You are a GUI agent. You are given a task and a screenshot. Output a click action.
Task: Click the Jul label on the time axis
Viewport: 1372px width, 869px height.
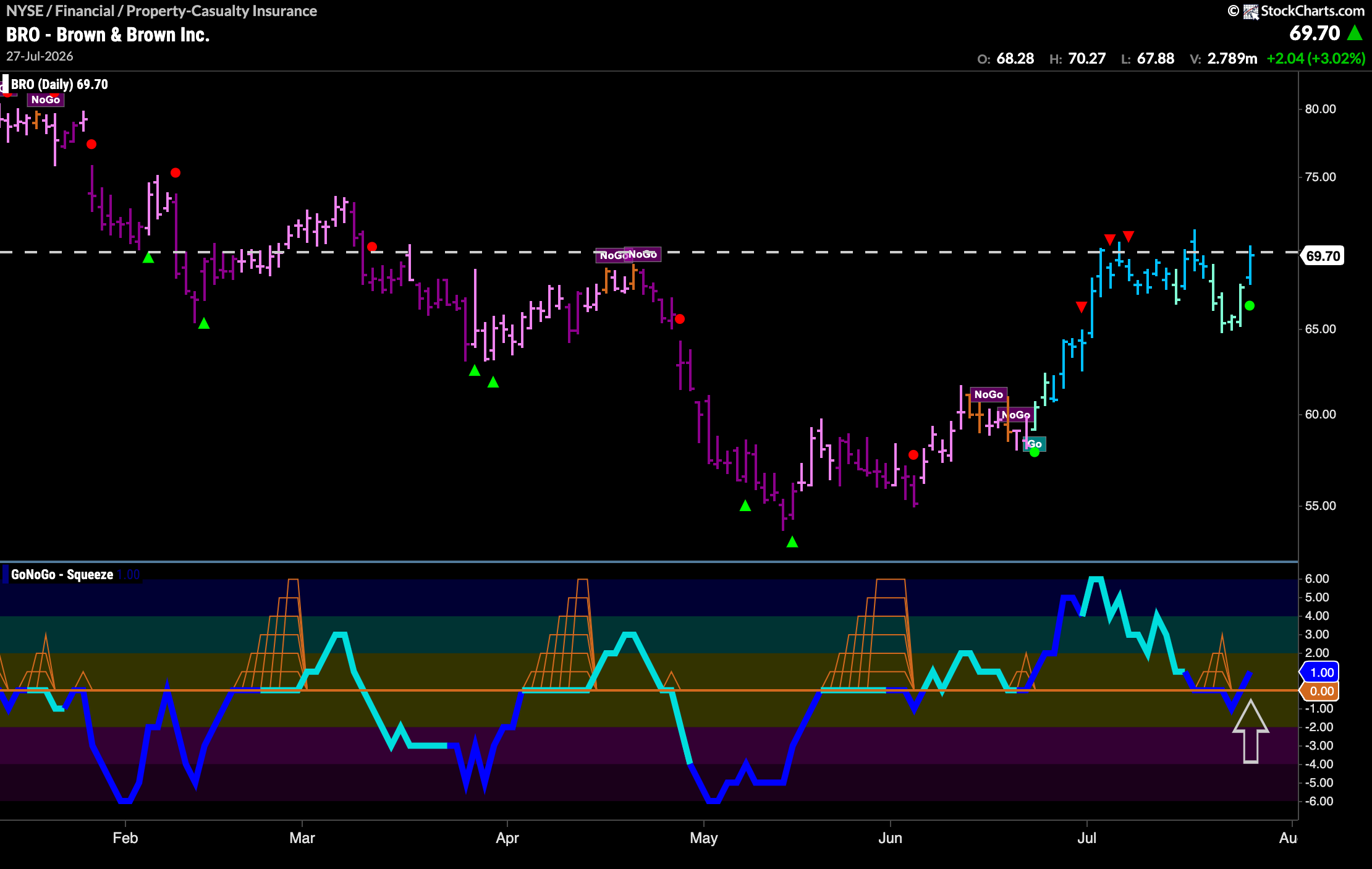coord(1086,838)
